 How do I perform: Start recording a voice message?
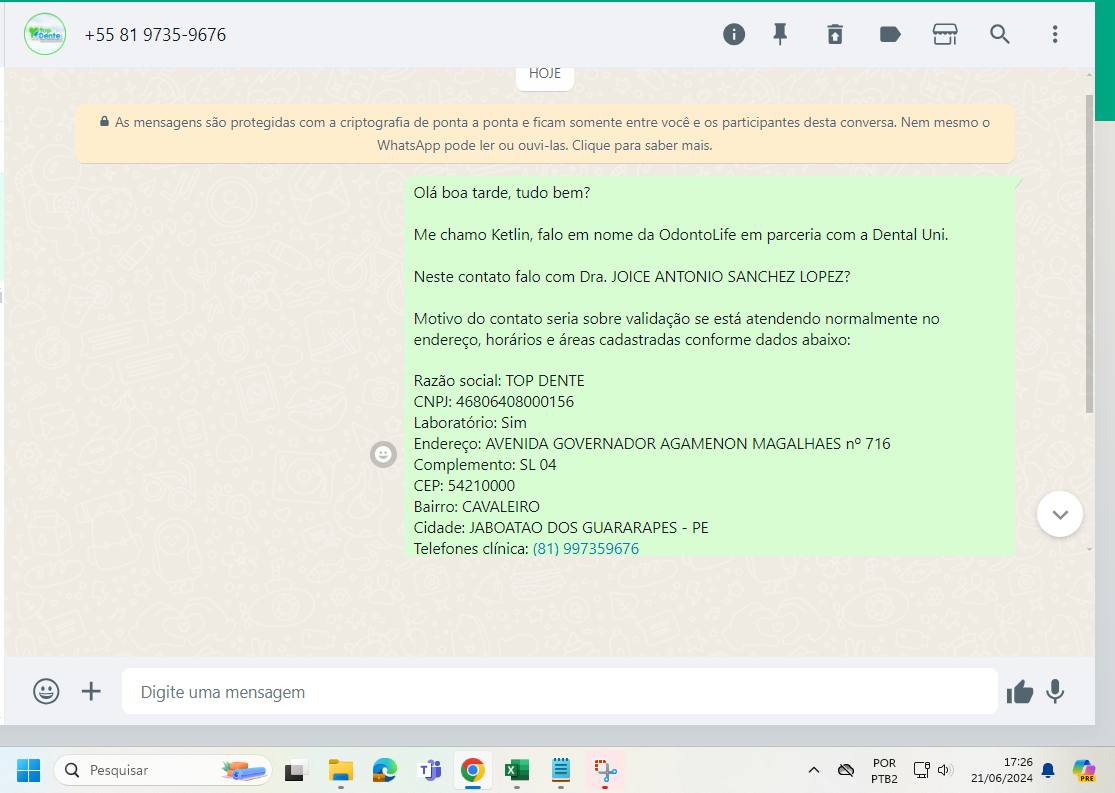(1055, 691)
